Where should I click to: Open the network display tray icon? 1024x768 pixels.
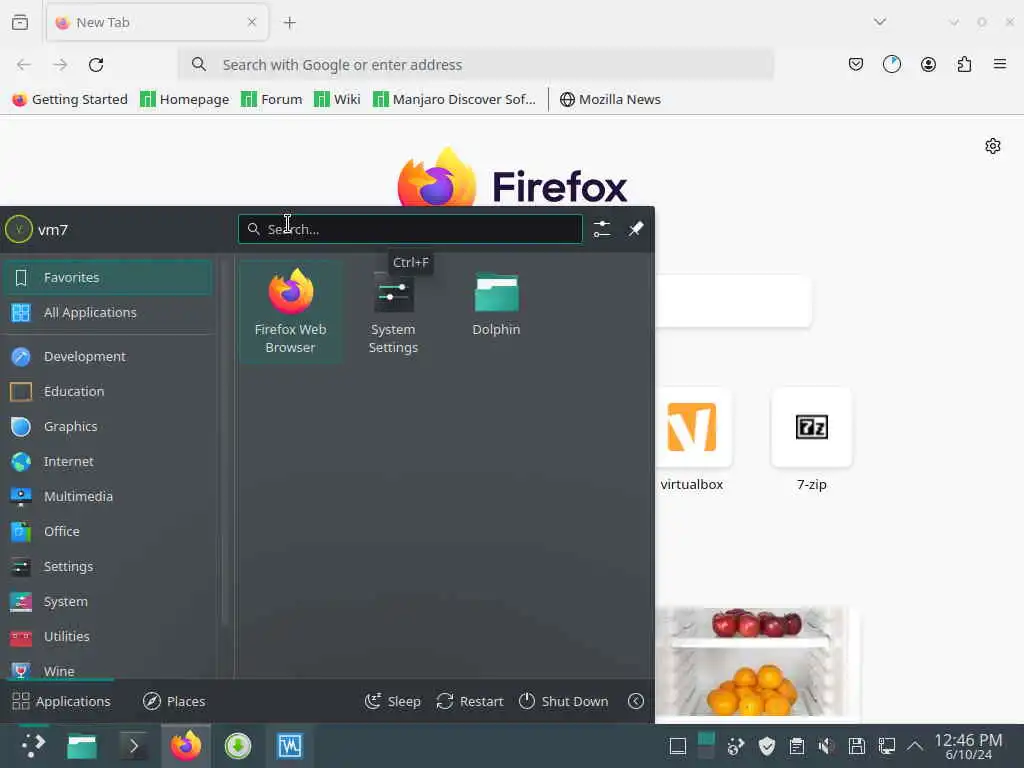coord(887,746)
